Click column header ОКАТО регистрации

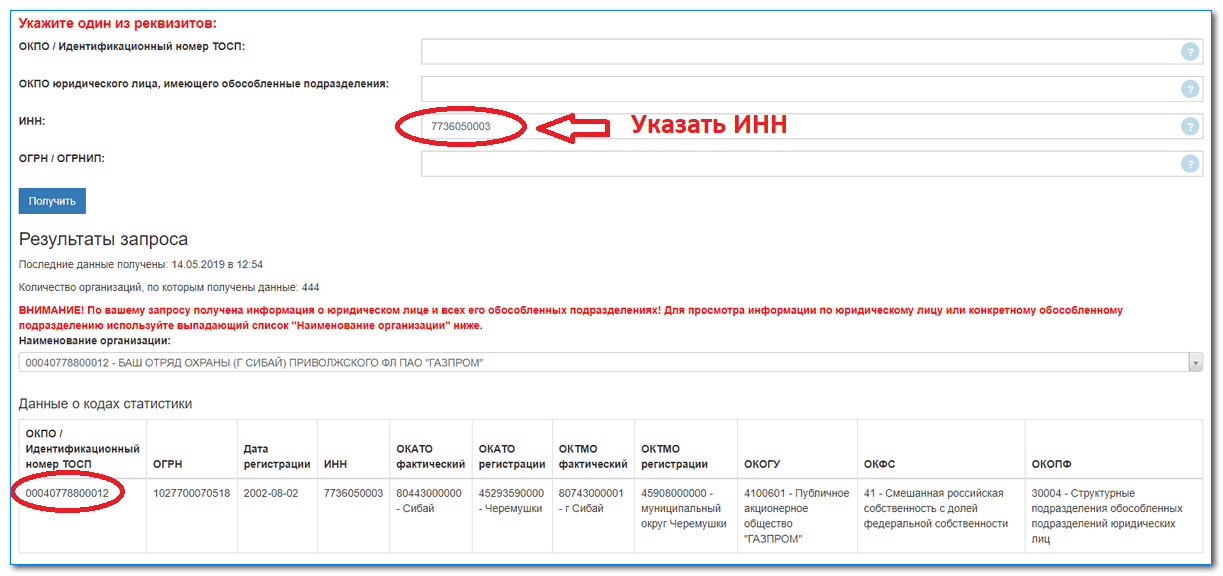coord(511,456)
